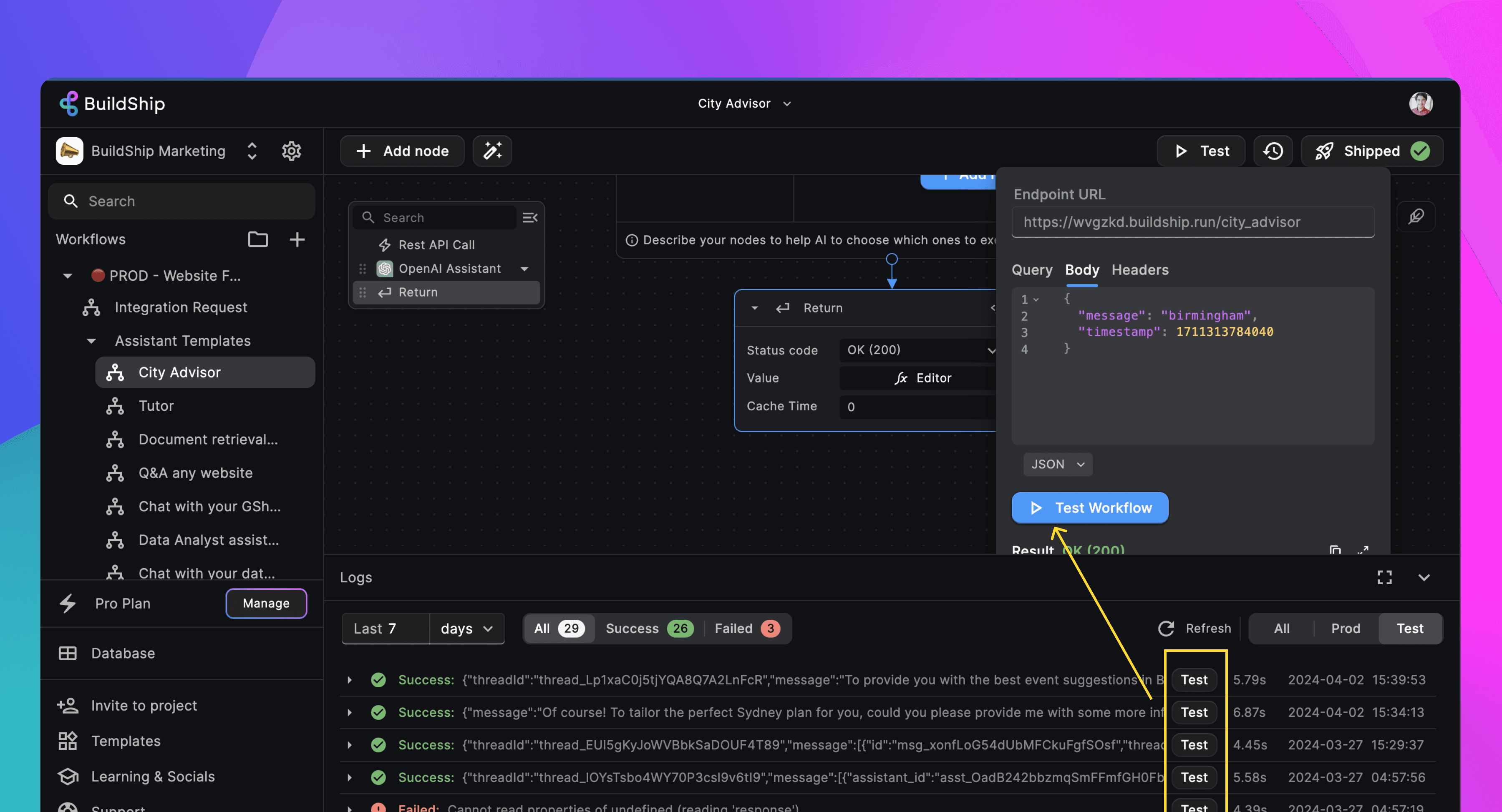
Task: Add a new workflow with plus icon
Action: [x=297, y=239]
